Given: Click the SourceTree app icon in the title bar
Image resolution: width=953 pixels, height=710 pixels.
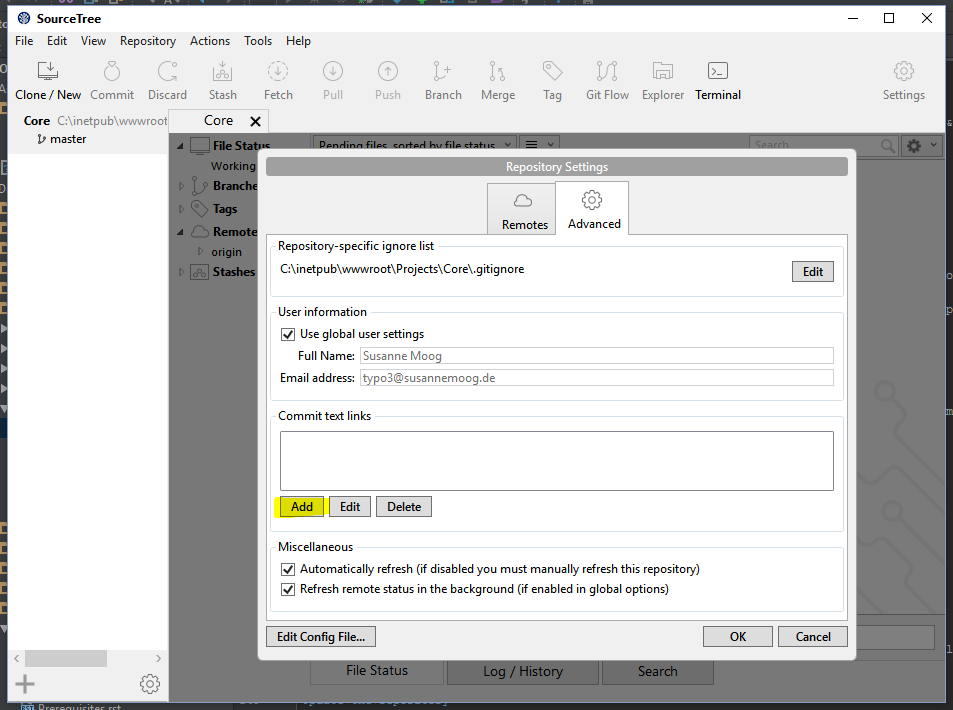Looking at the screenshot, I should click(24, 18).
